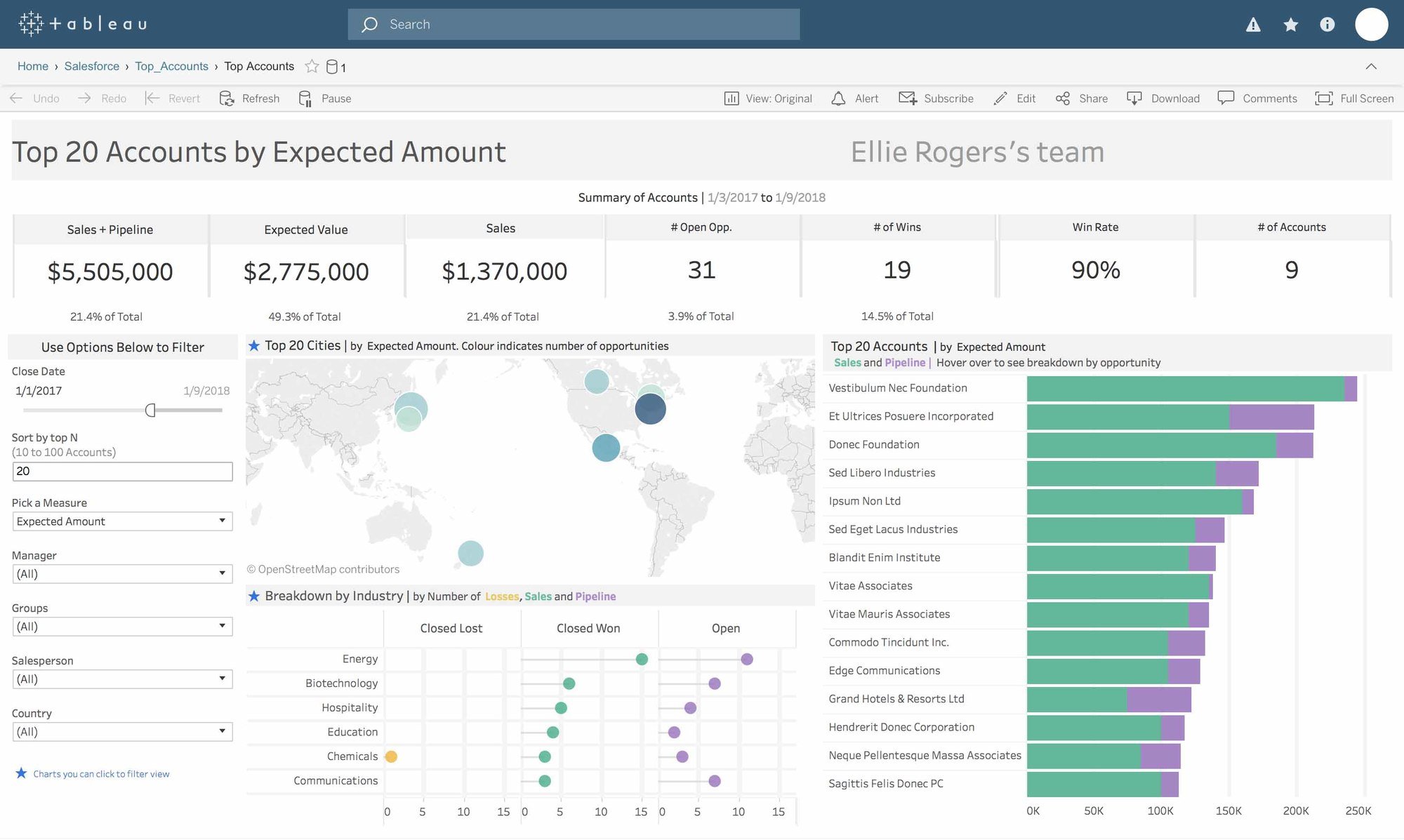Click Chemicals Closed Lost yellow dot
This screenshot has height=840, width=1404.
coord(391,756)
